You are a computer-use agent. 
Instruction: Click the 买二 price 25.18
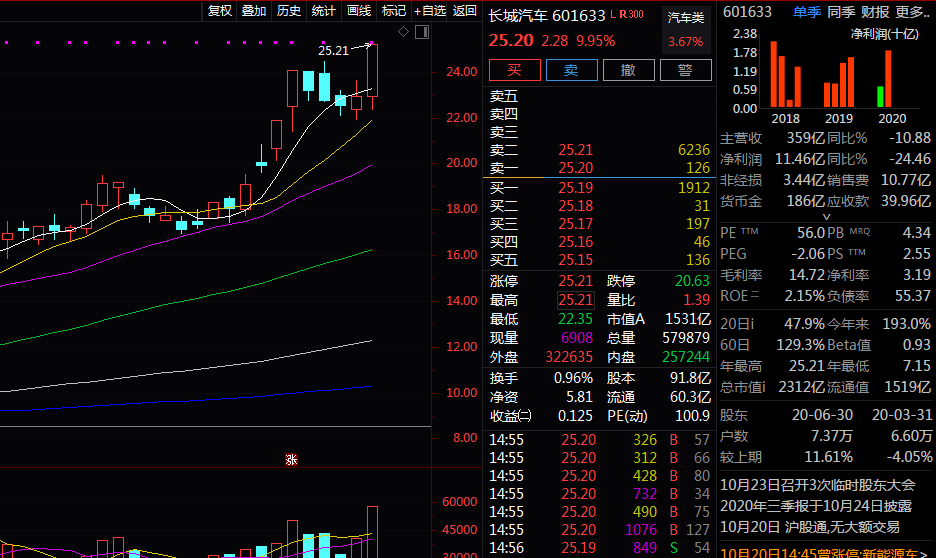click(575, 206)
